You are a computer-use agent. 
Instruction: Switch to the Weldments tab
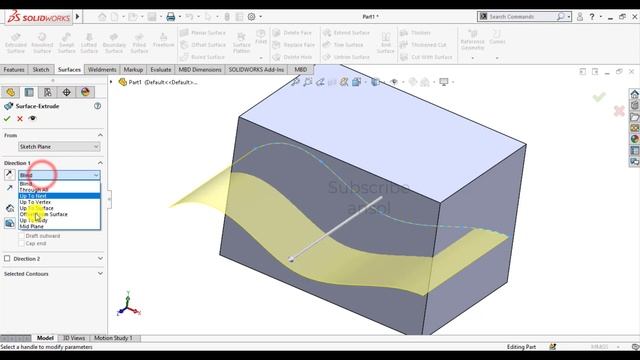102,69
